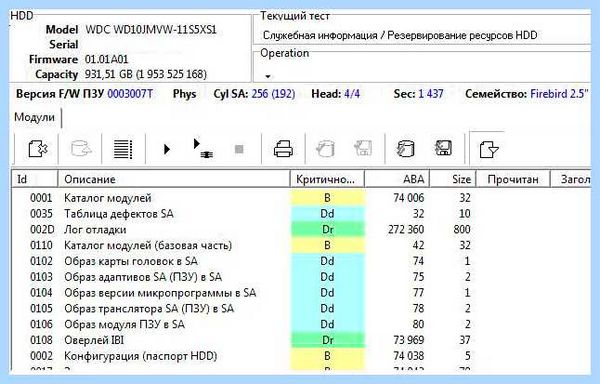Click the play arrow with chip icon
This screenshot has width=600, height=384.
(203, 149)
